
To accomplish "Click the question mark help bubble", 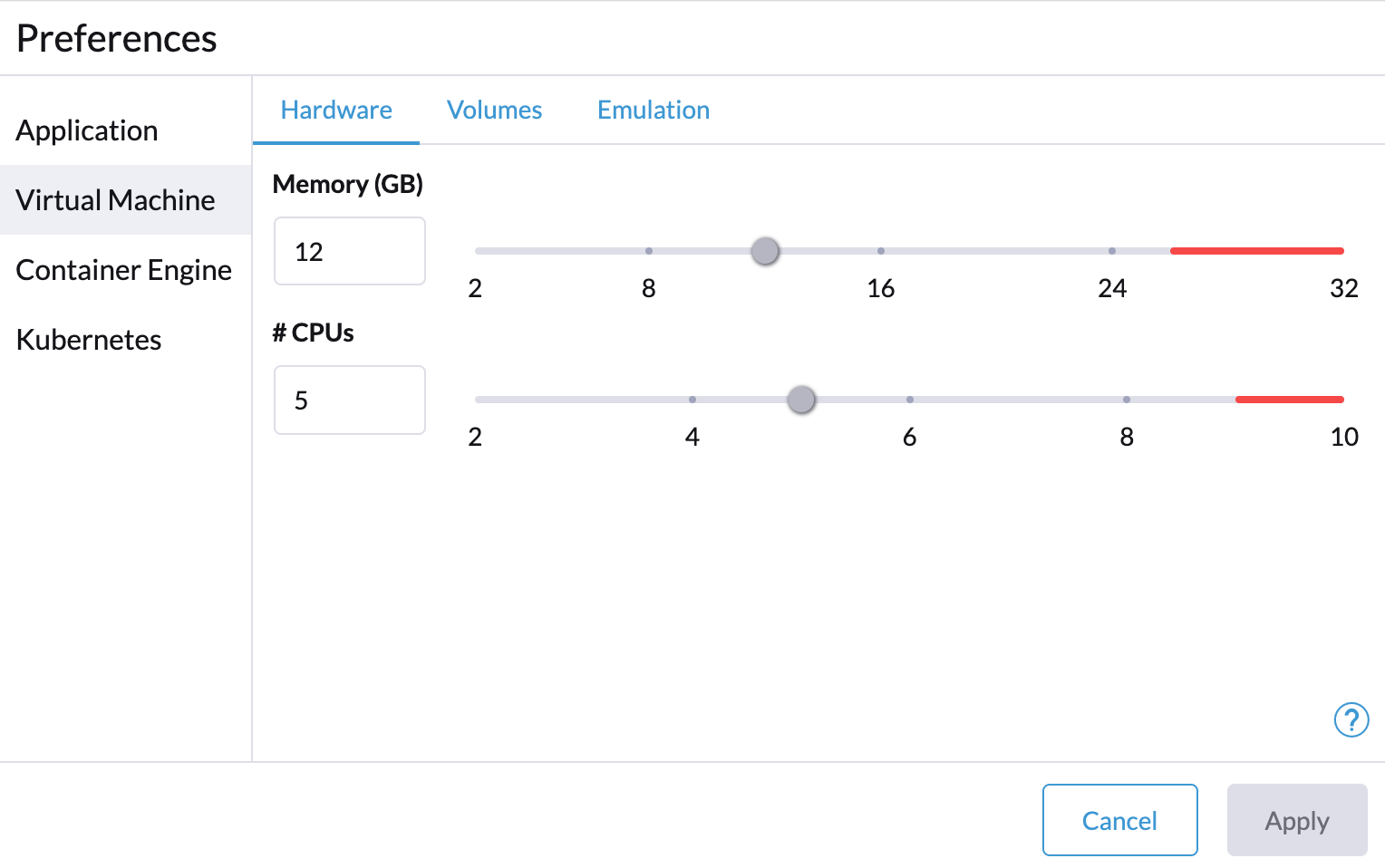I will point(1351,719).
